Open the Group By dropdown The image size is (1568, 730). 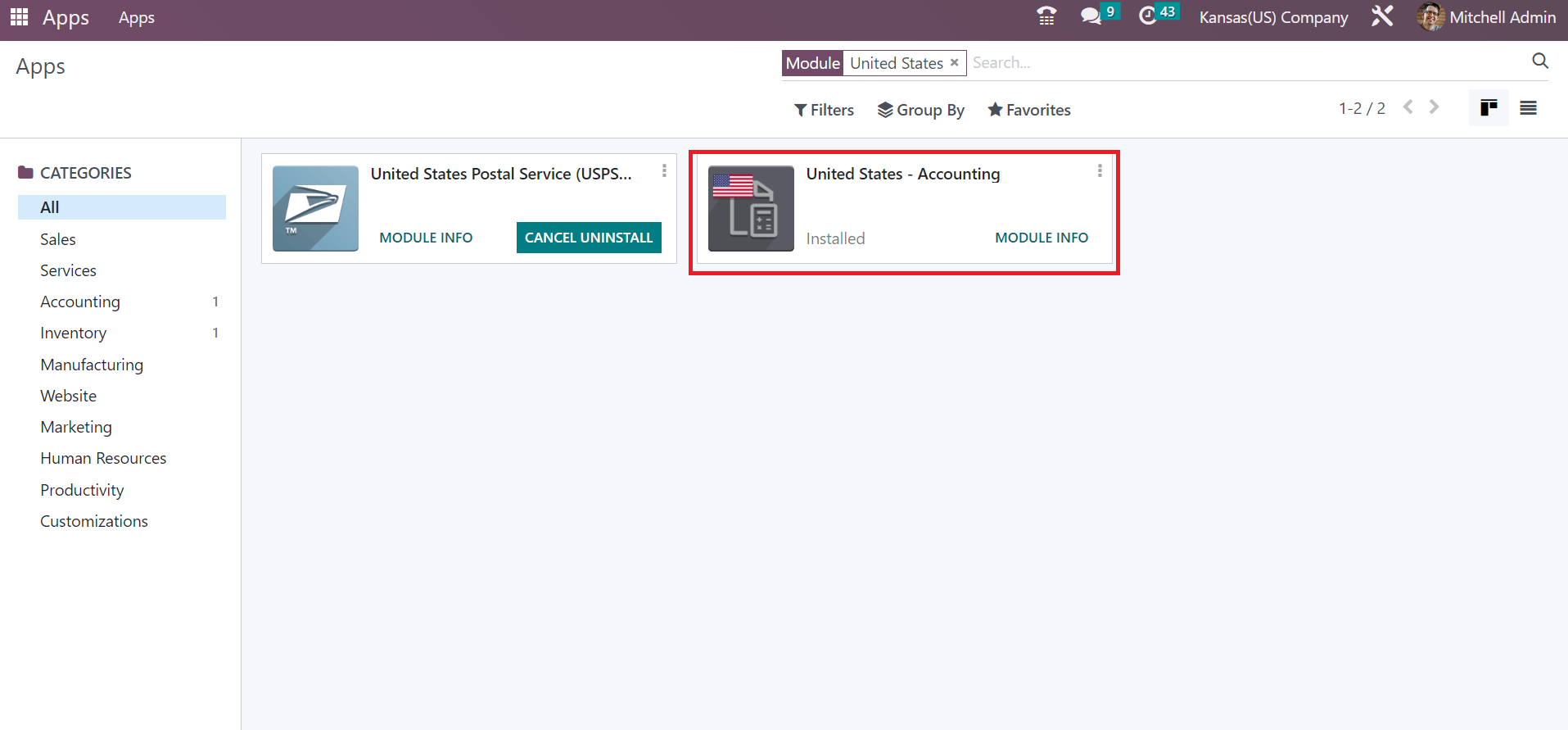(x=920, y=110)
